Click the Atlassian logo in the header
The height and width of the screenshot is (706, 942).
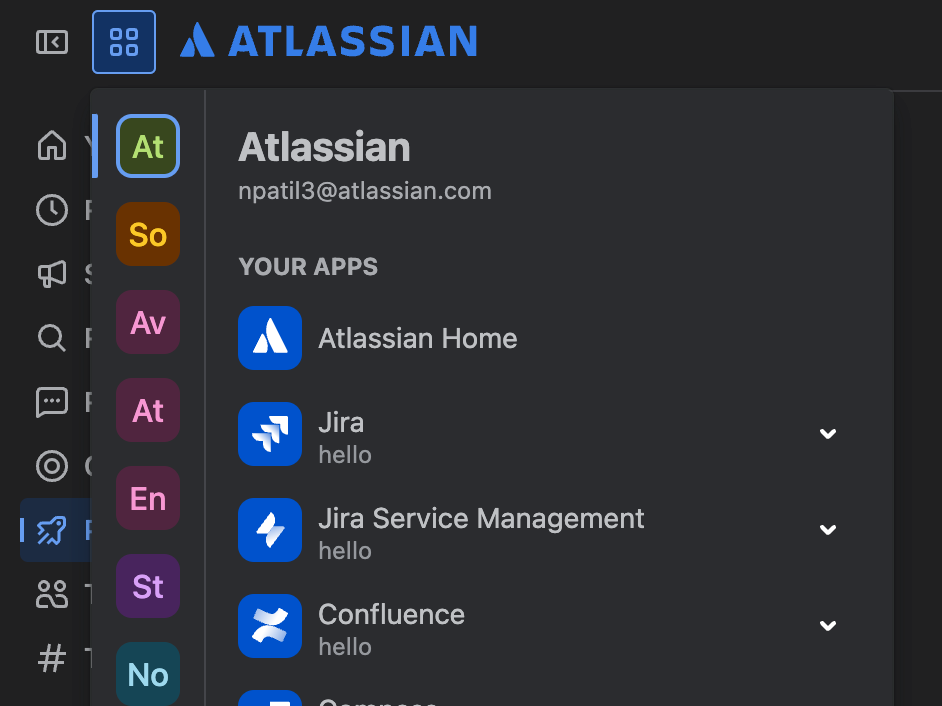329,41
